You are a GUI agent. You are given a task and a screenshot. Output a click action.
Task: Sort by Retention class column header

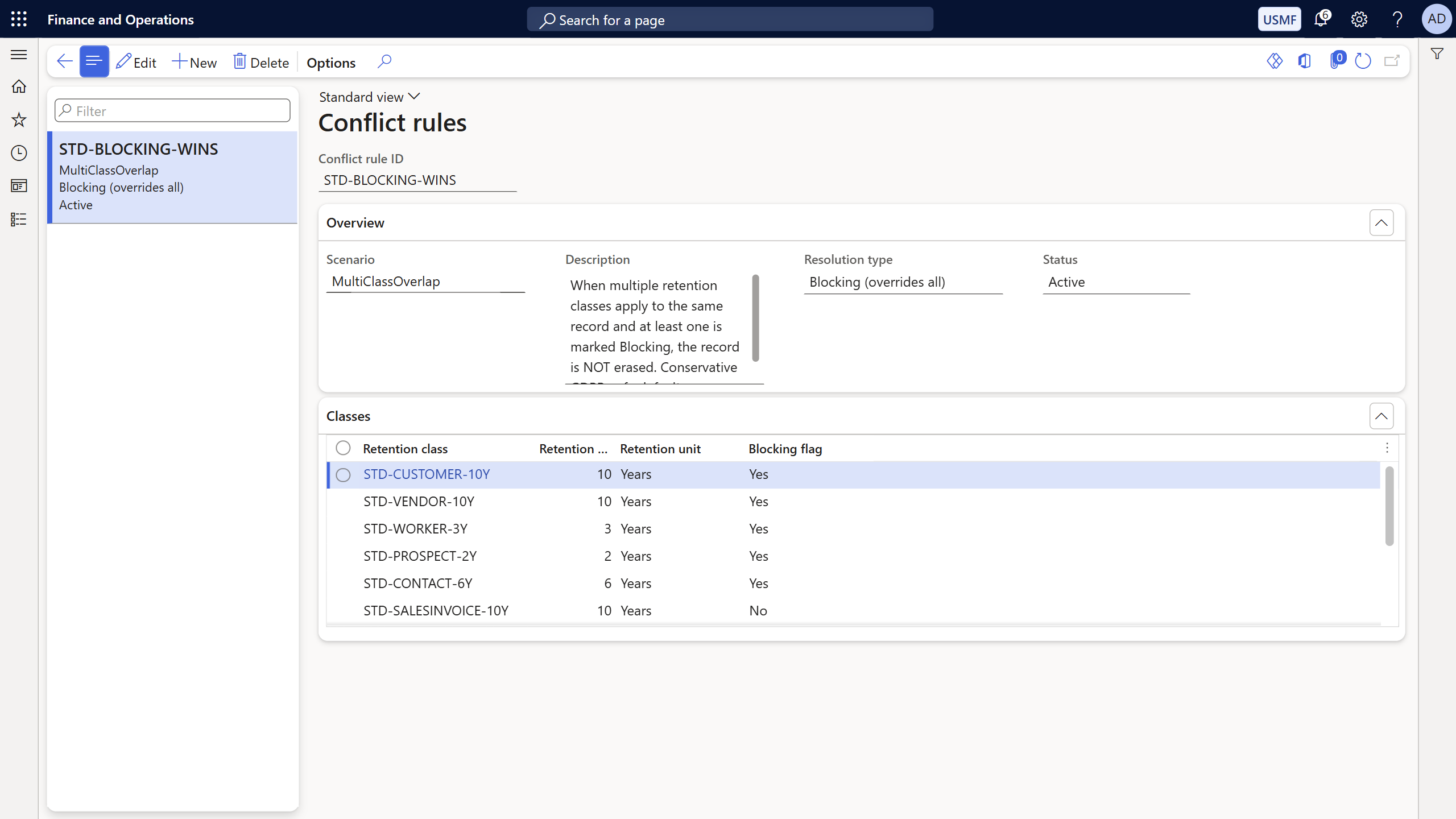click(x=405, y=449)
